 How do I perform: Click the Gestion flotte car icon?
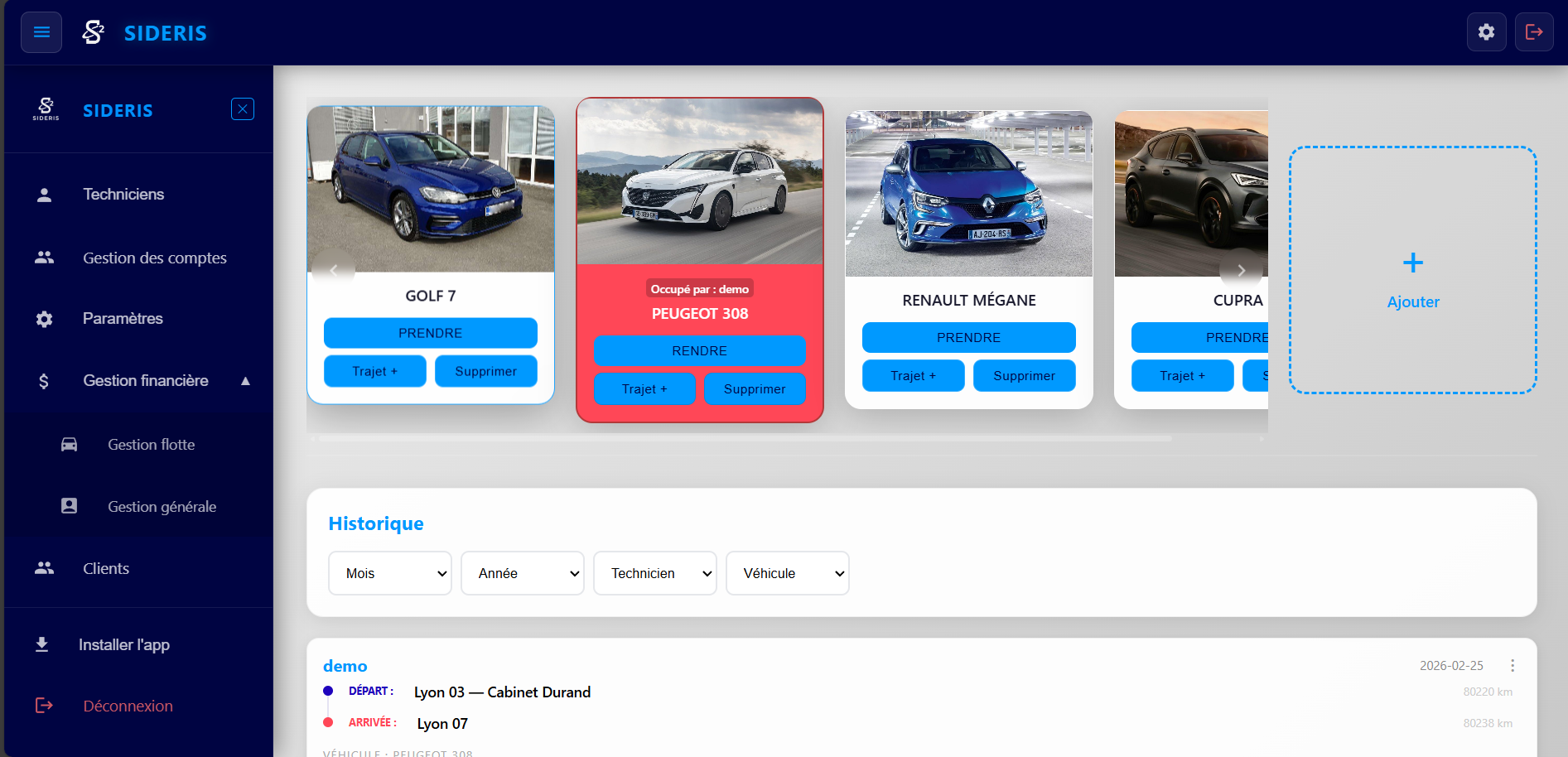[x=69, y=444]
